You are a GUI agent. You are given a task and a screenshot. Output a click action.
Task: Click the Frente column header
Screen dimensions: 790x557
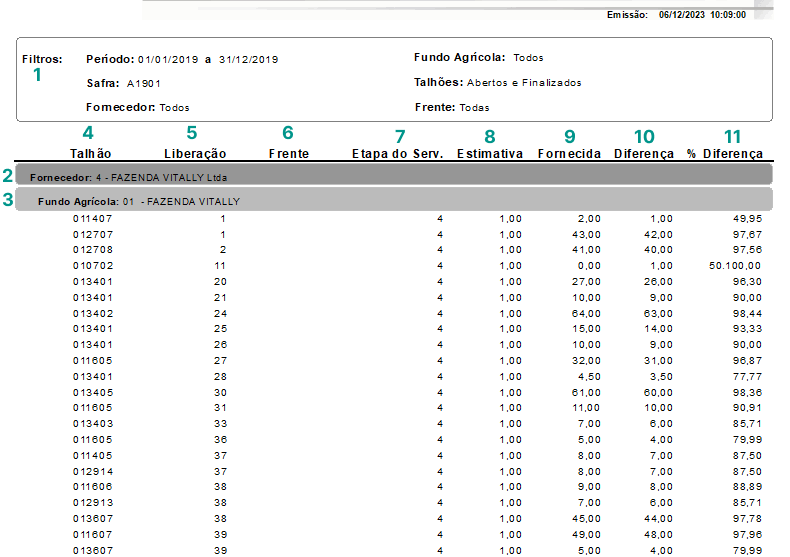[289, 154]
